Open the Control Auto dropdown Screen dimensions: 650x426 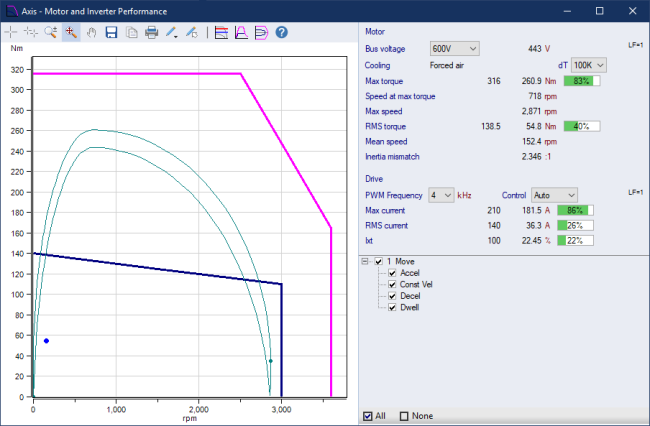click(555, 195)
